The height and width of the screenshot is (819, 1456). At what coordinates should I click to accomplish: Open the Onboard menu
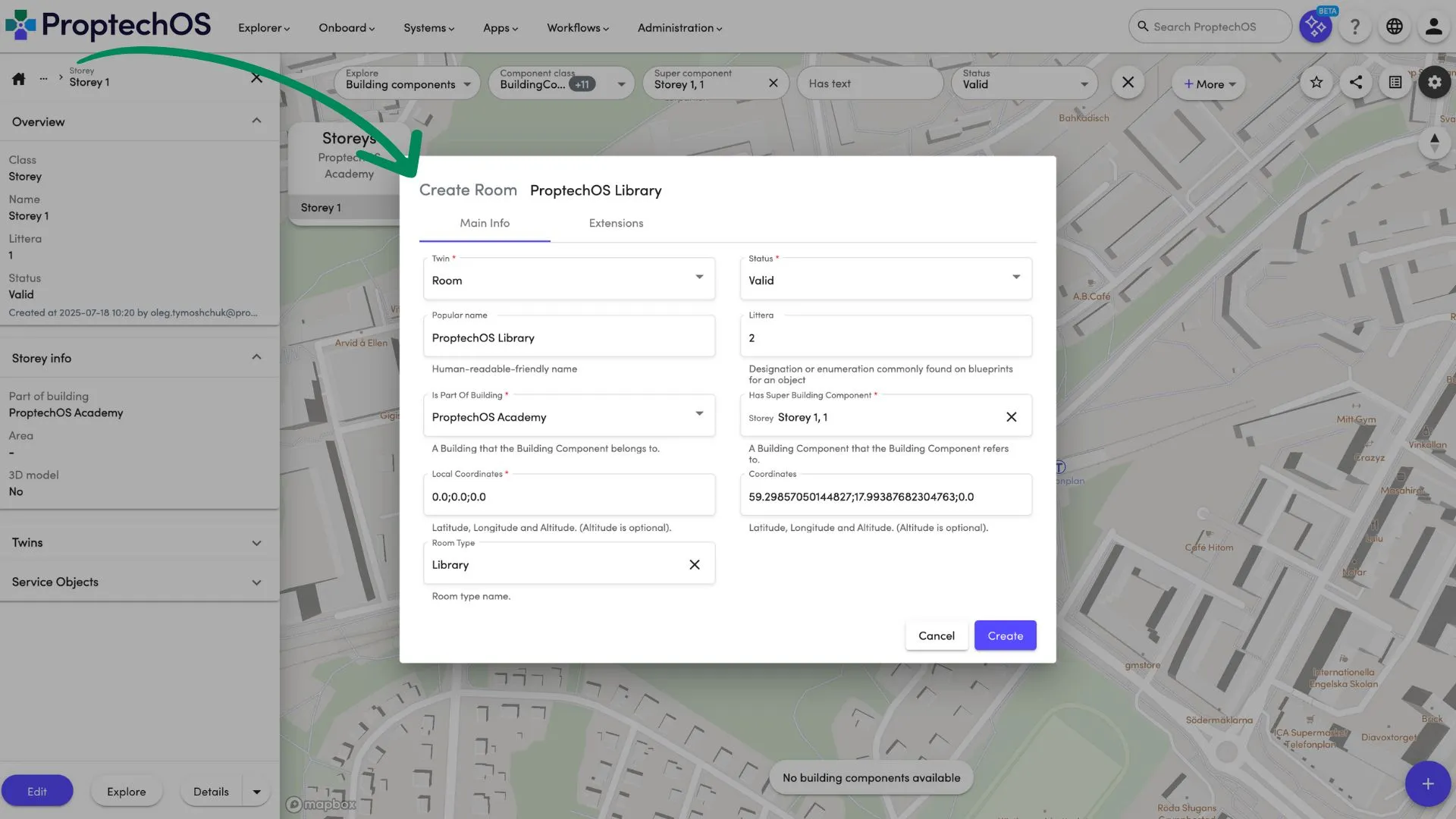(346, 28)
